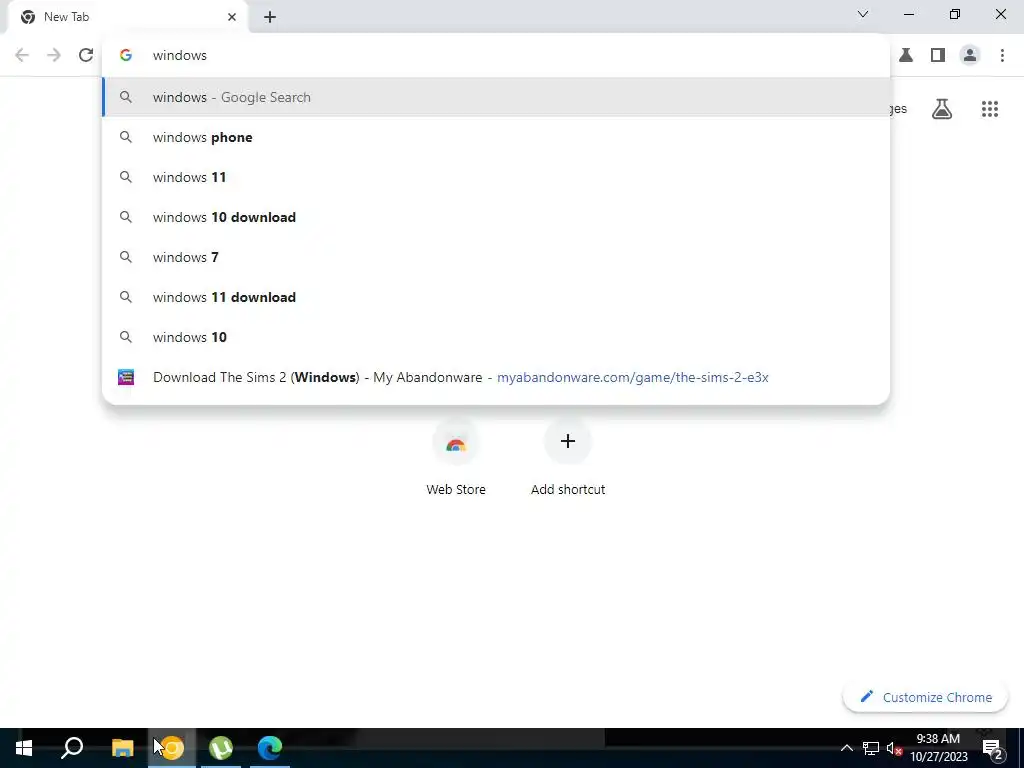This screenshot has height=768, width=1024.
Task: Click the forward navigation arrow
Action: click(x=54, y=56)
